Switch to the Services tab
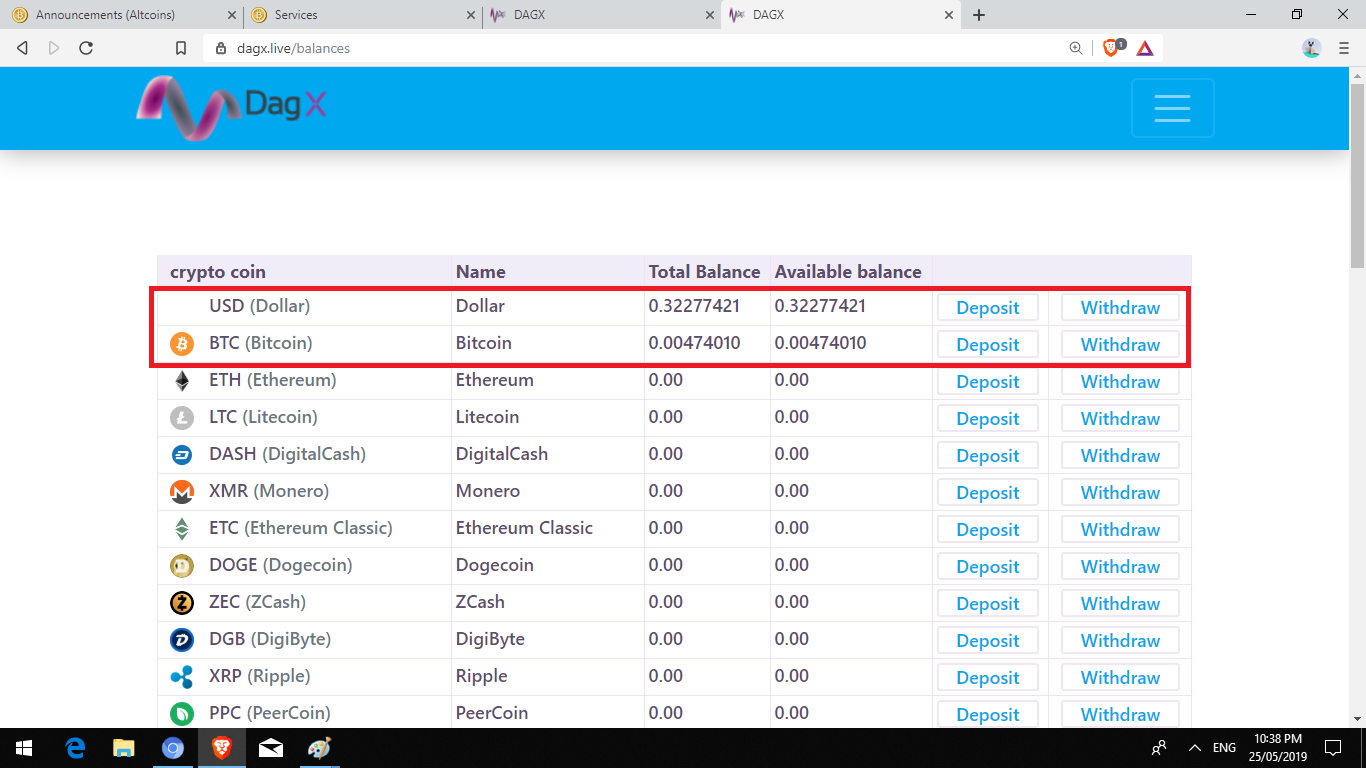 click(362, 15)
